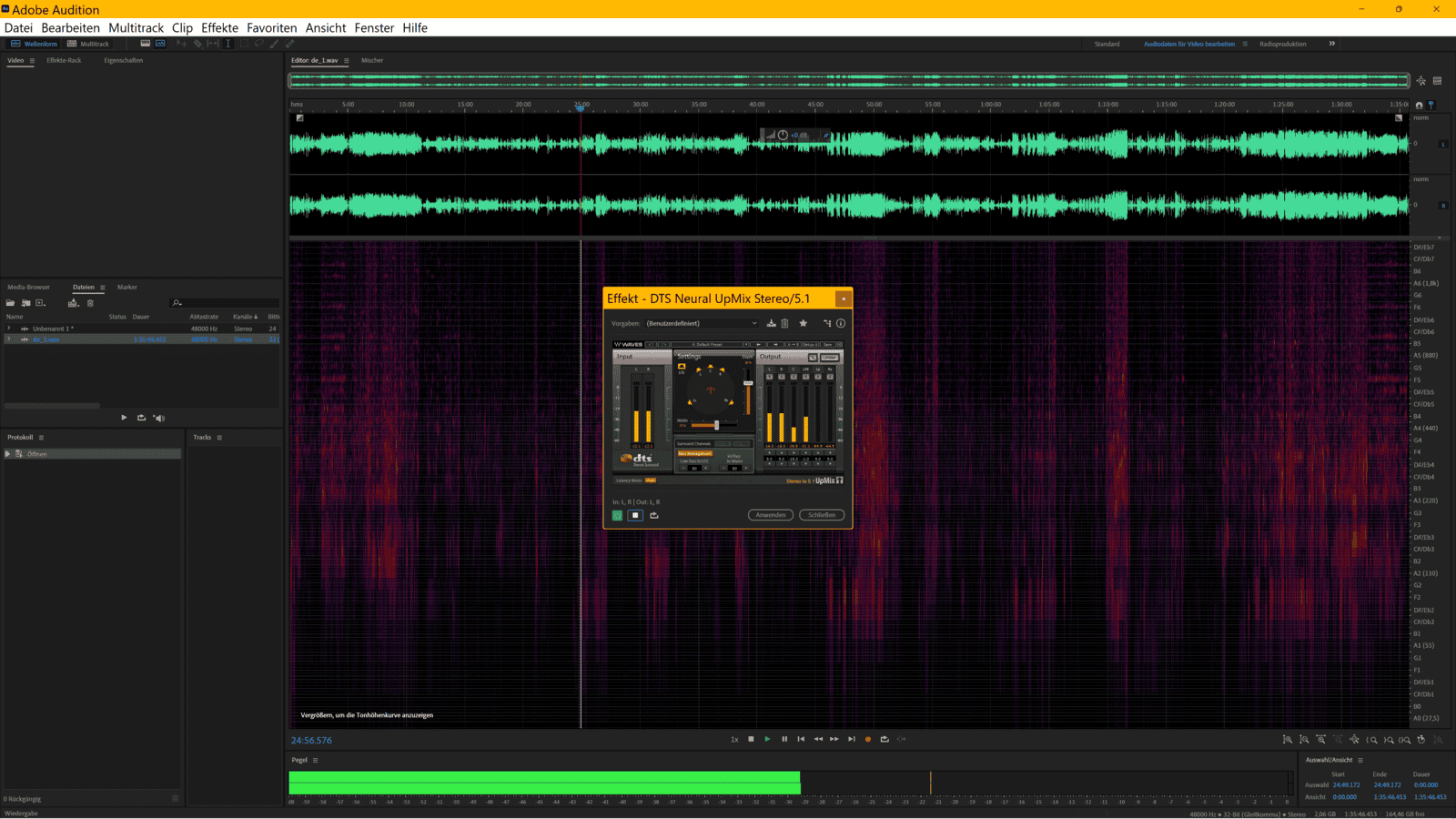Image resolution: width=1456 pixels, height=819 pixels.
Task: Select the Spot Healing Brush tool
Action: (x=289, y=44)
